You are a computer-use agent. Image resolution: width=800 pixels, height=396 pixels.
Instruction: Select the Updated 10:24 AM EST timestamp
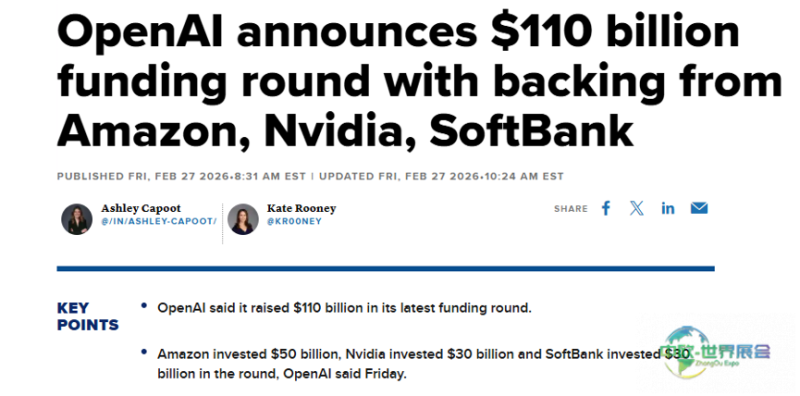tap(441, 177)
